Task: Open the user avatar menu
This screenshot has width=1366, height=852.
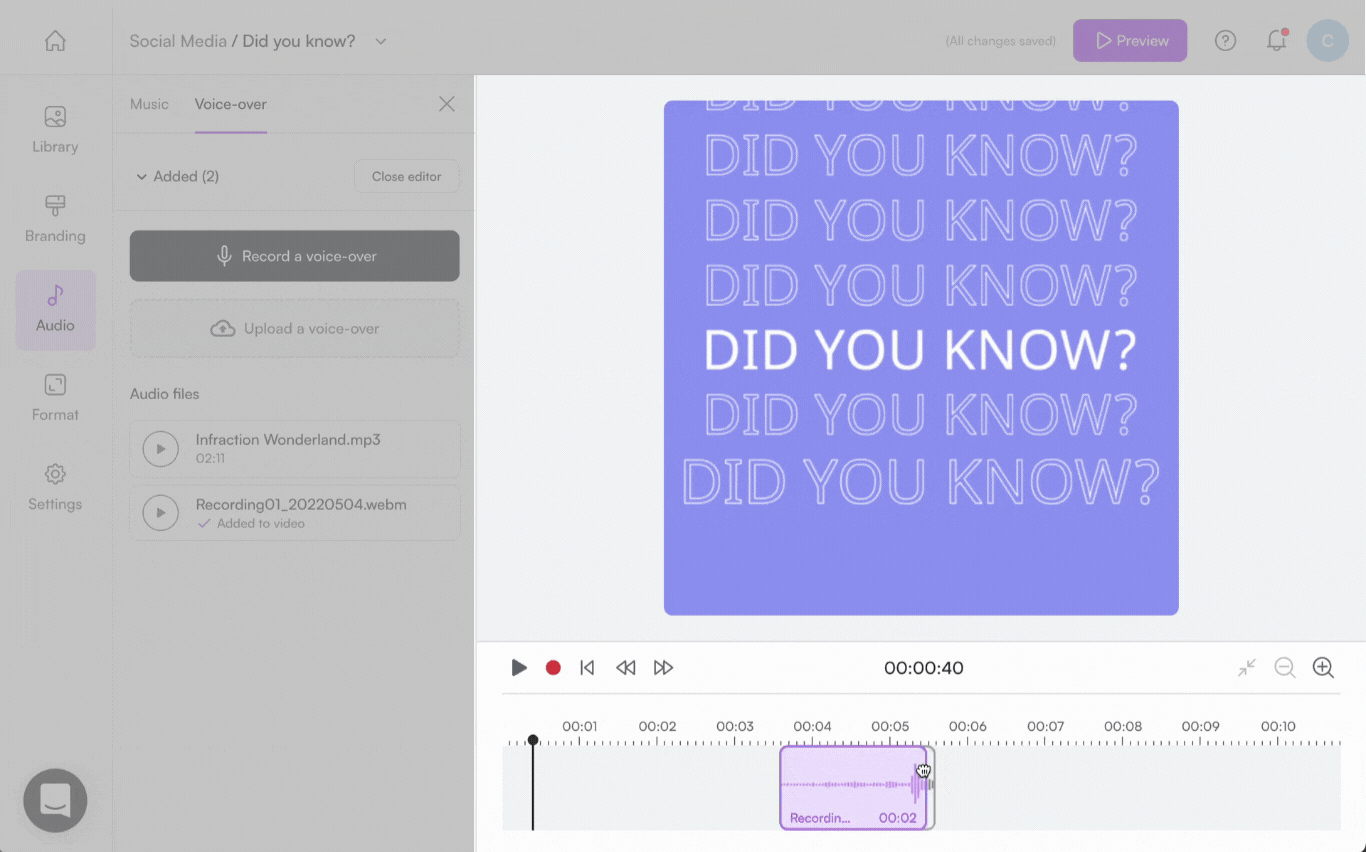Action: 1327,41
